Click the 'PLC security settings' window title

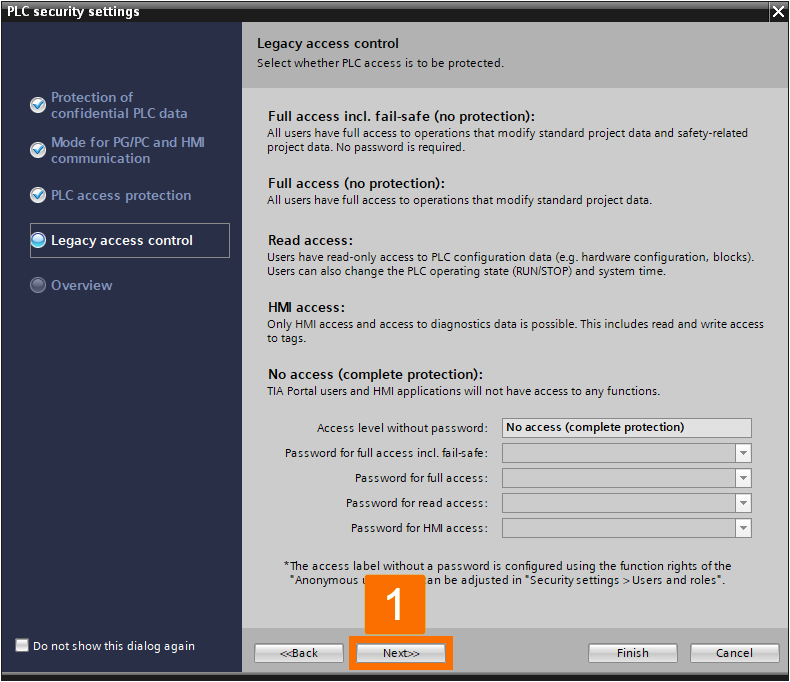73,12
